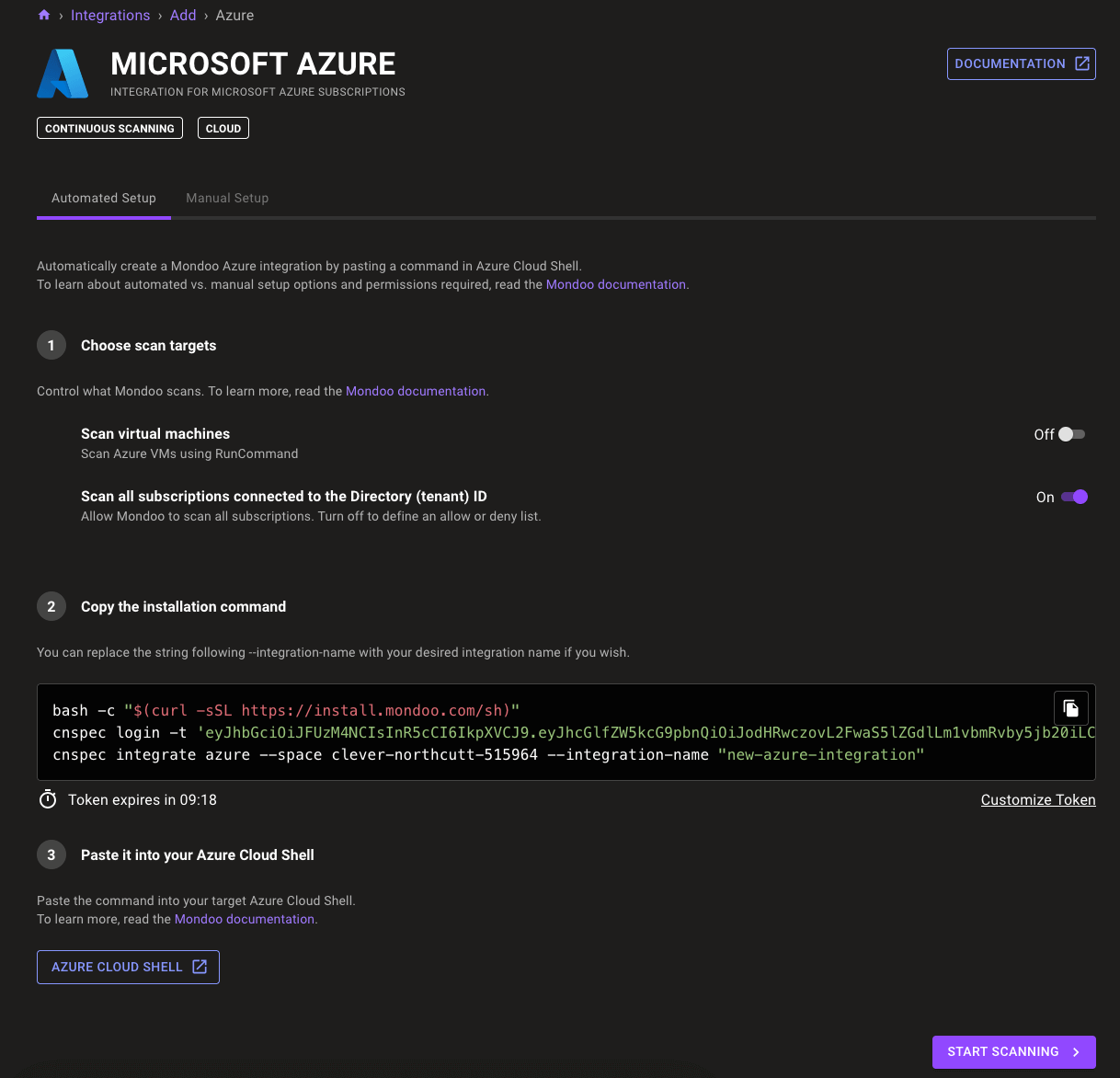The width and height of the screenshot is (1120, 1078).
Task: Select the Automated Setup tab
Action: tap(104, 198)
